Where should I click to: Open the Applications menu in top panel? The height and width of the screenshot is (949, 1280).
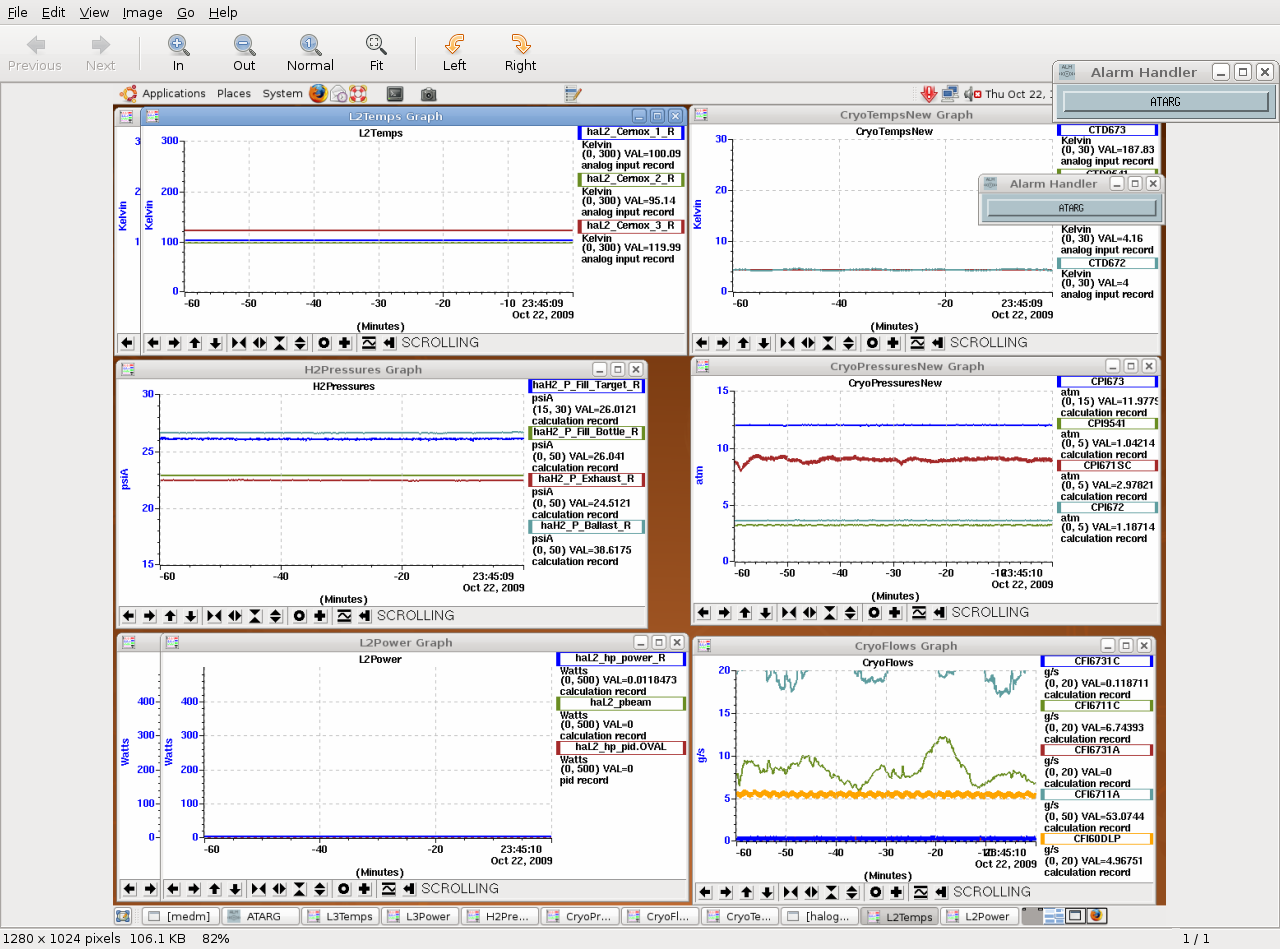coord(174,94)
